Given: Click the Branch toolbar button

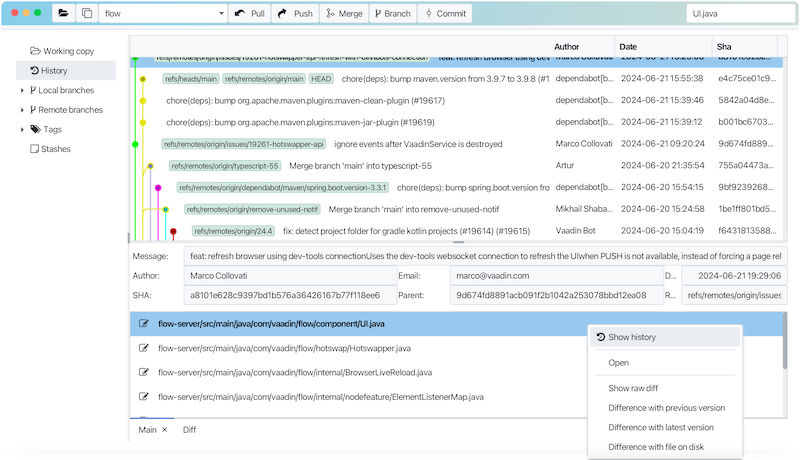Looking at the screenshot, I should coord(392,14).
